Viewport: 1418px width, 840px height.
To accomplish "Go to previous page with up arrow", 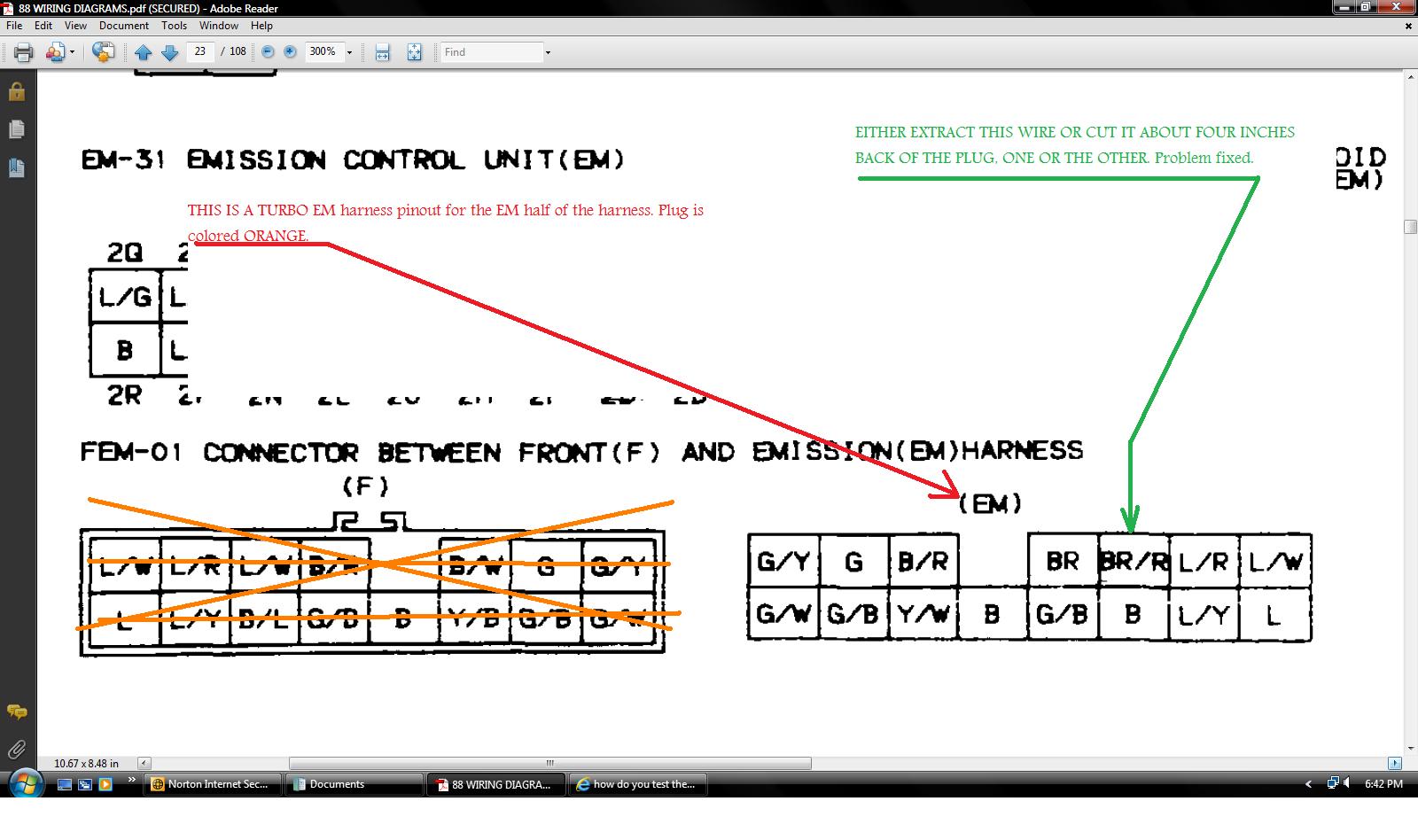I will point(144,52).
